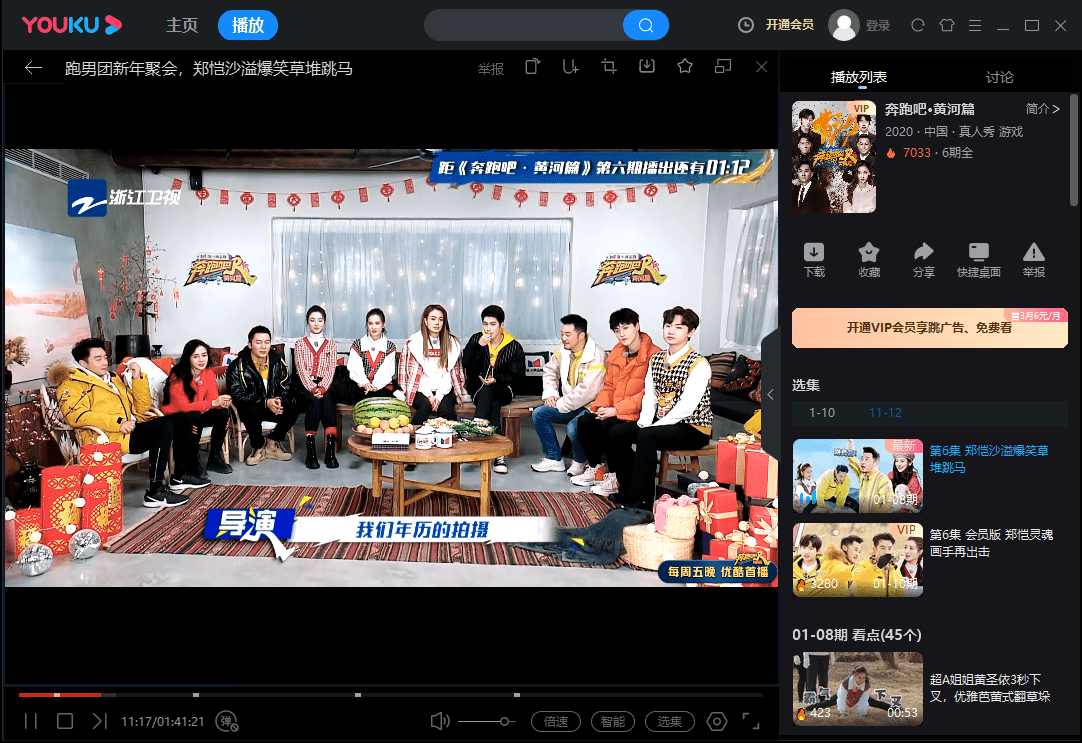Seek on the video progress bar
The width and height of the screenshot is (1082, 743).
[391, 694]
